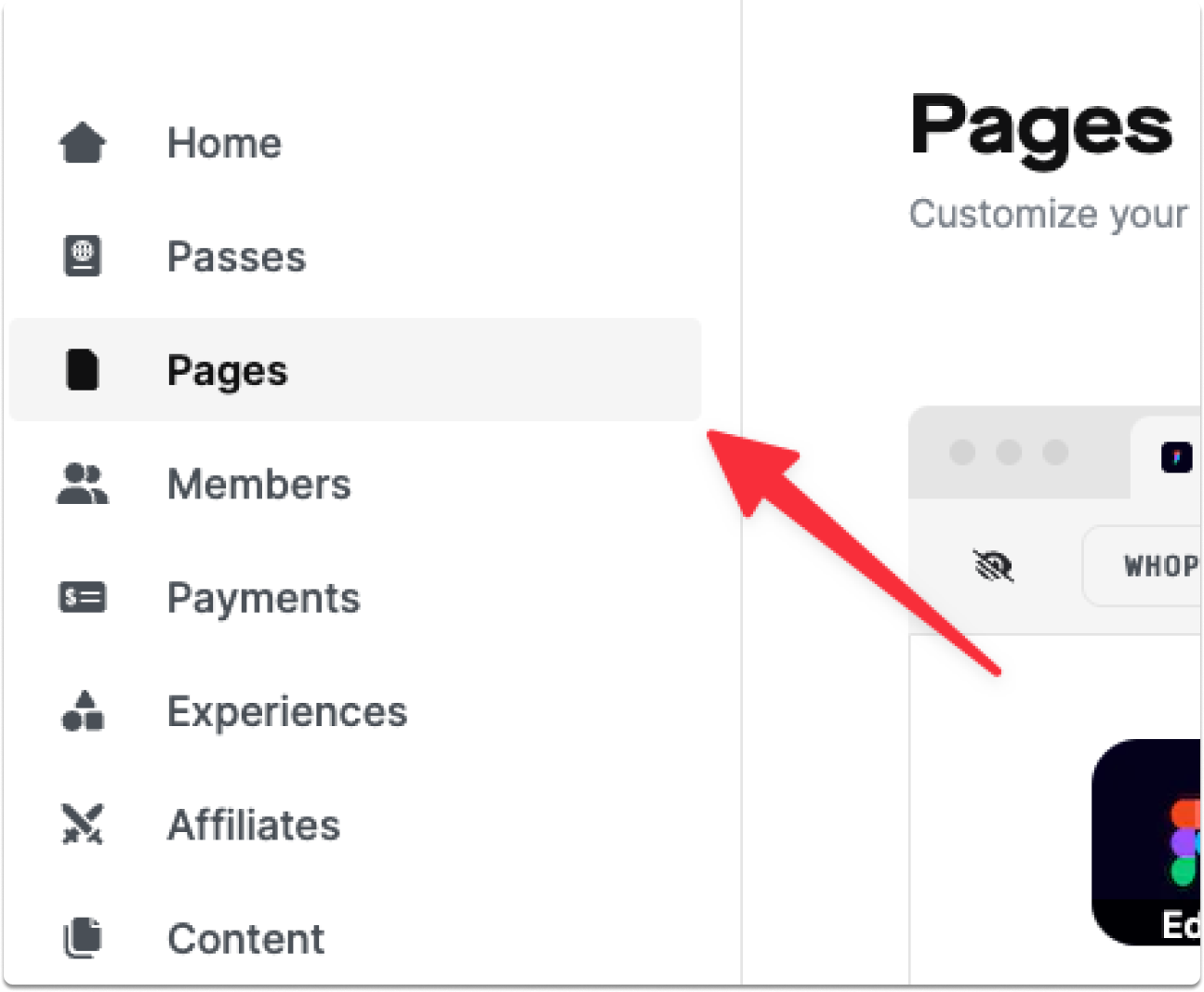The height and width of the screenshot is (992, 1204).
Task: Click the Payments dollar card icon
Action: point(83,597)
